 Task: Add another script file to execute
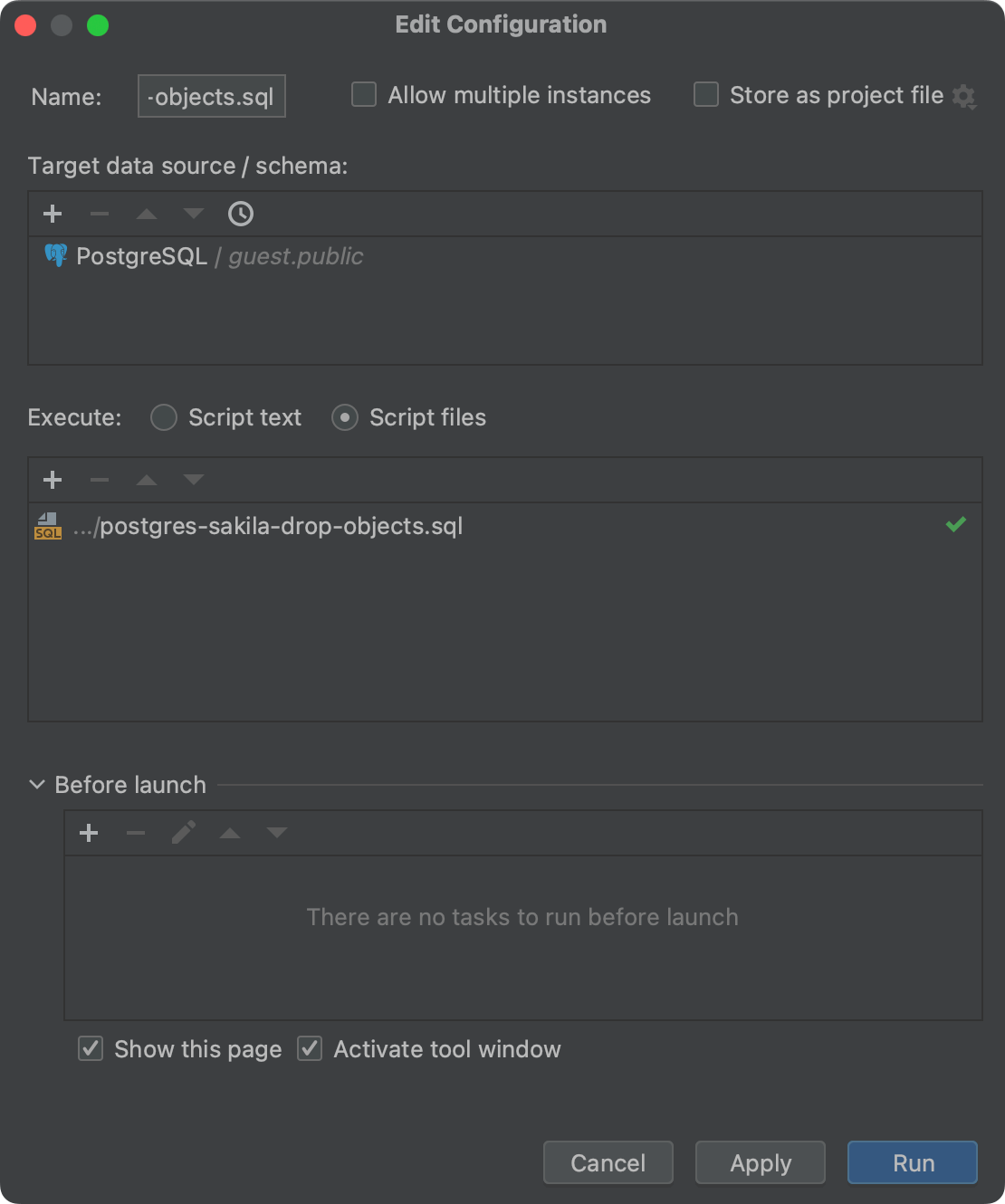pyautogui.click(x=53, y=480)
